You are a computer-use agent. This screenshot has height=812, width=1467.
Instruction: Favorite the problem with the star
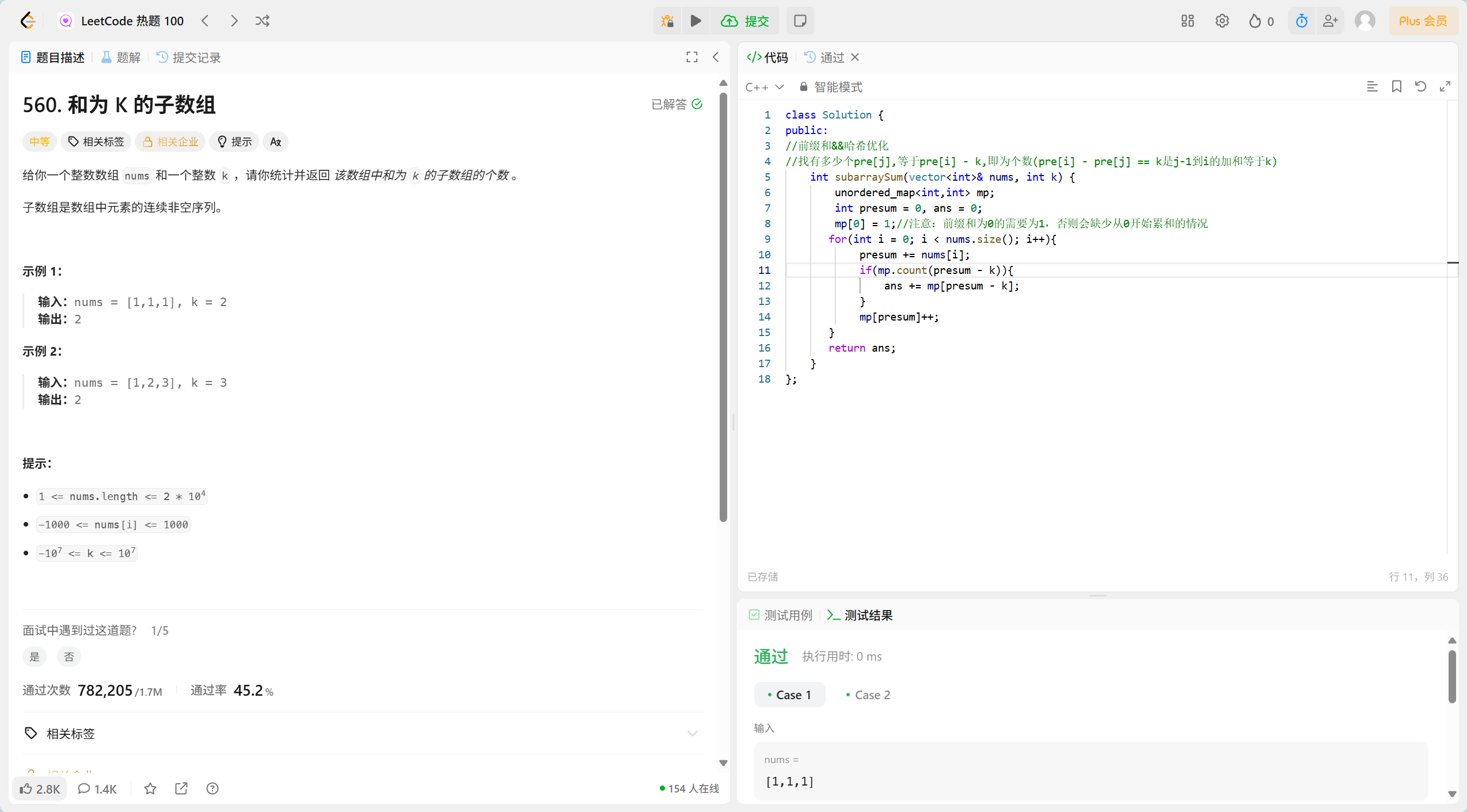pyautogui.click(x=150, y=788)
